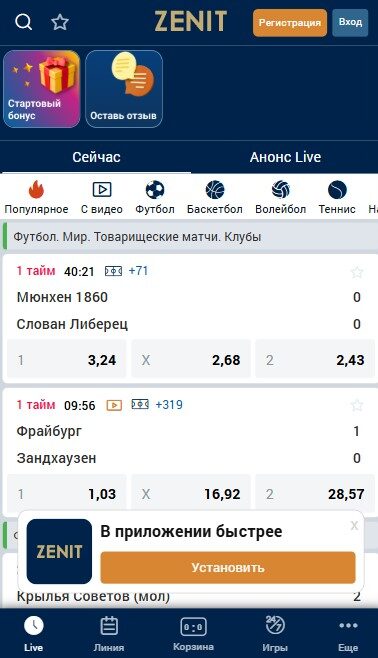Viewport: 378px width, 658px height.
Task: Open the search magnifier icon
Action: (23, 22)
